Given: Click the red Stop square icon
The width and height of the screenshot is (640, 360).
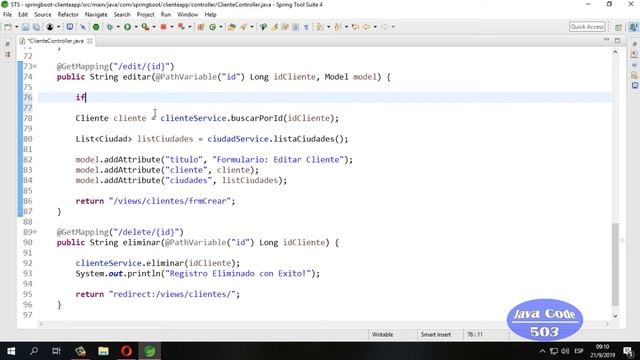Looking at the screenshot, I should click(163, 27).
